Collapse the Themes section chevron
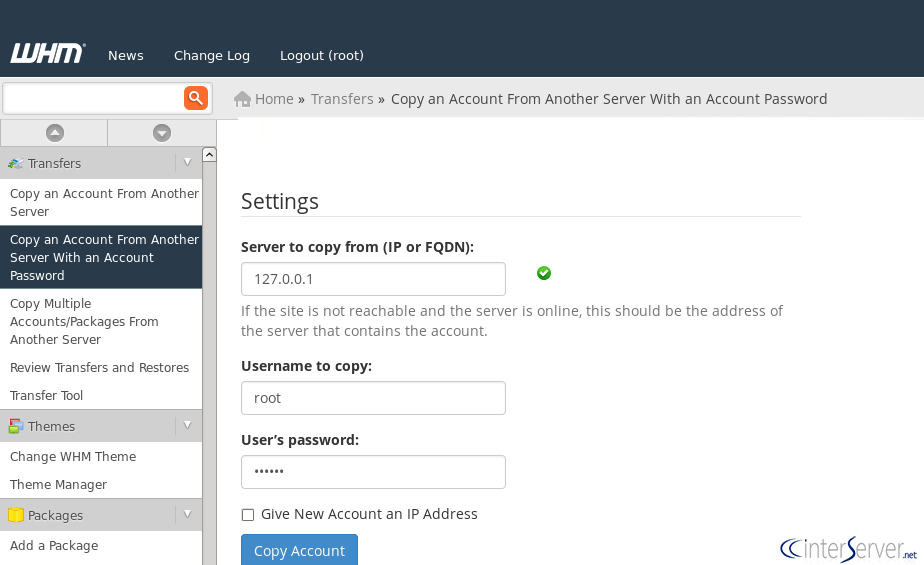Viewport: 924px width, 565px height. (x=187, y=425)
